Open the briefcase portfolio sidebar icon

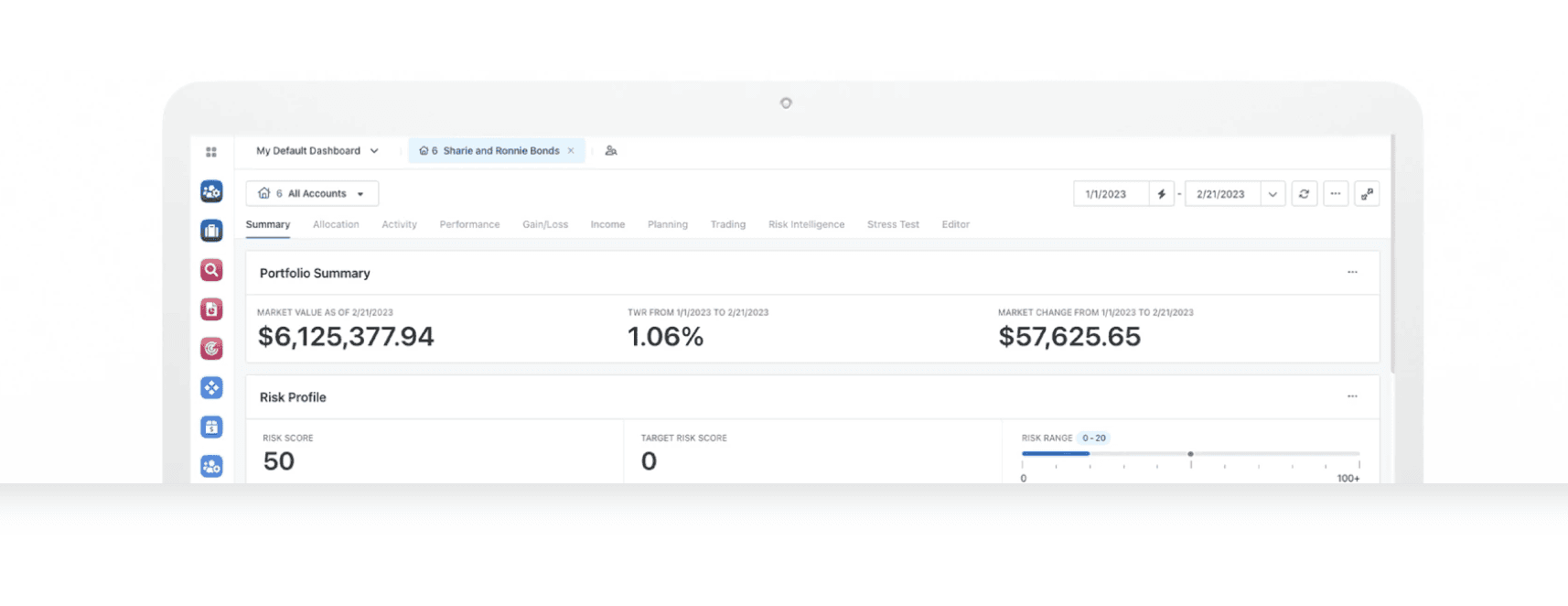(211, 231)
